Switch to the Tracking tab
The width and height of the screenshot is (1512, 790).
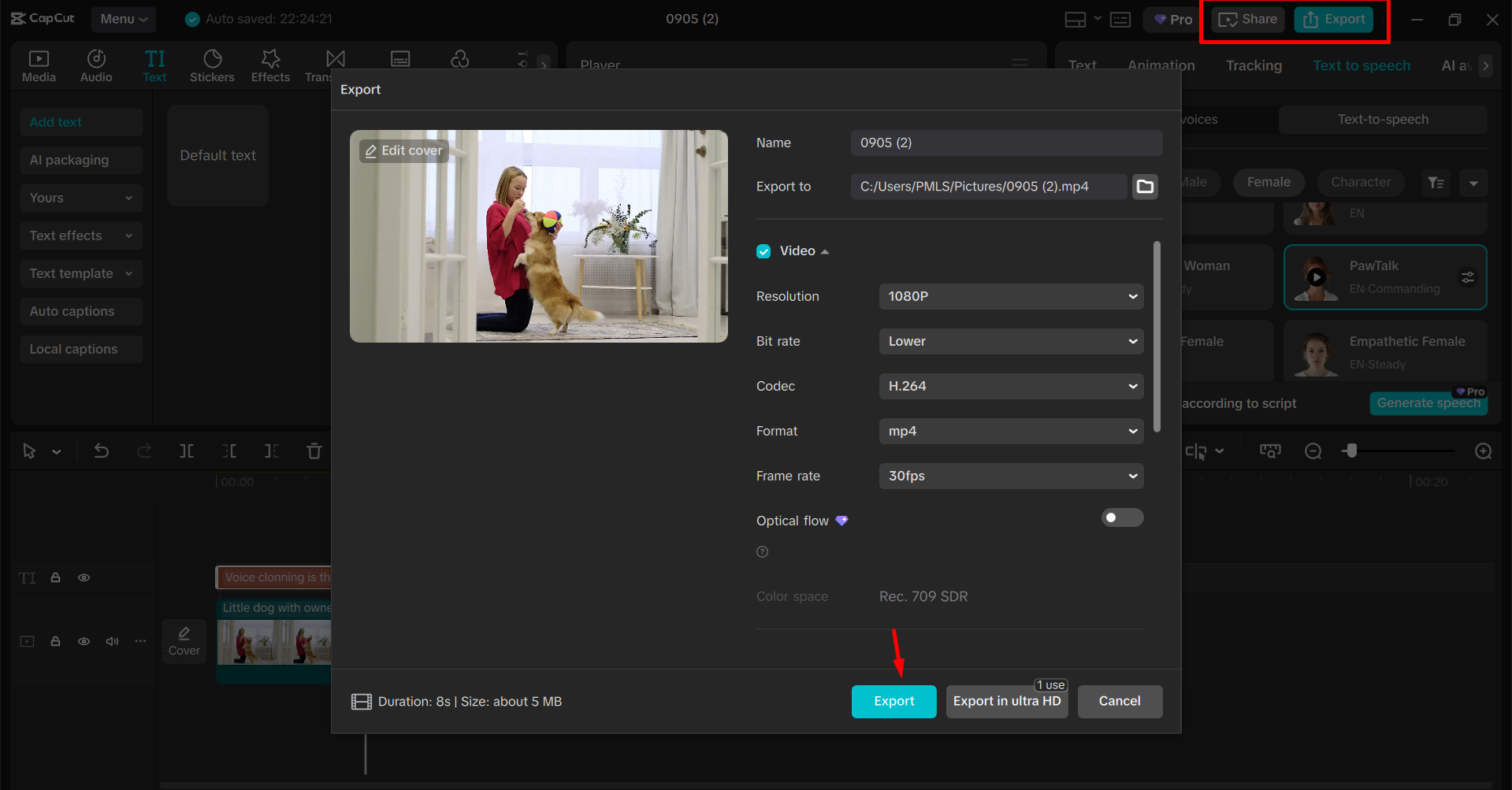(x=1253, y=65)
